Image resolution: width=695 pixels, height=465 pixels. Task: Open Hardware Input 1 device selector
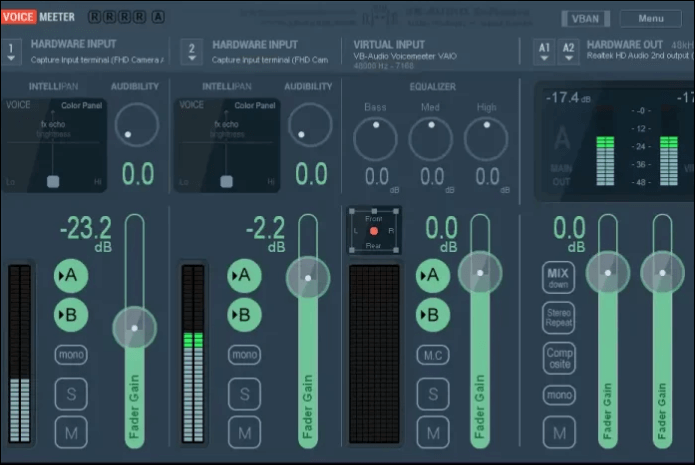[x=11, y=52]
